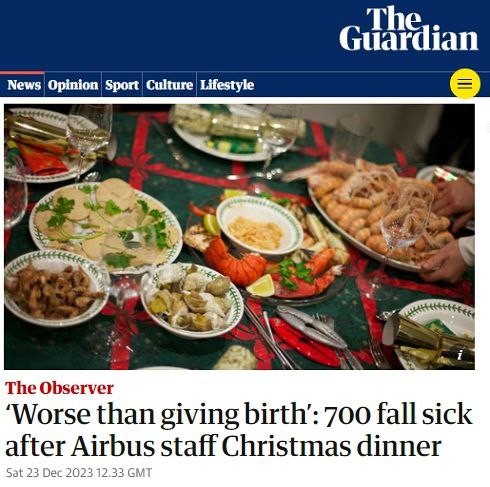Open the yellow hamburger menu
This screenshot has width=490, height=487.
(x=465, y=83)
